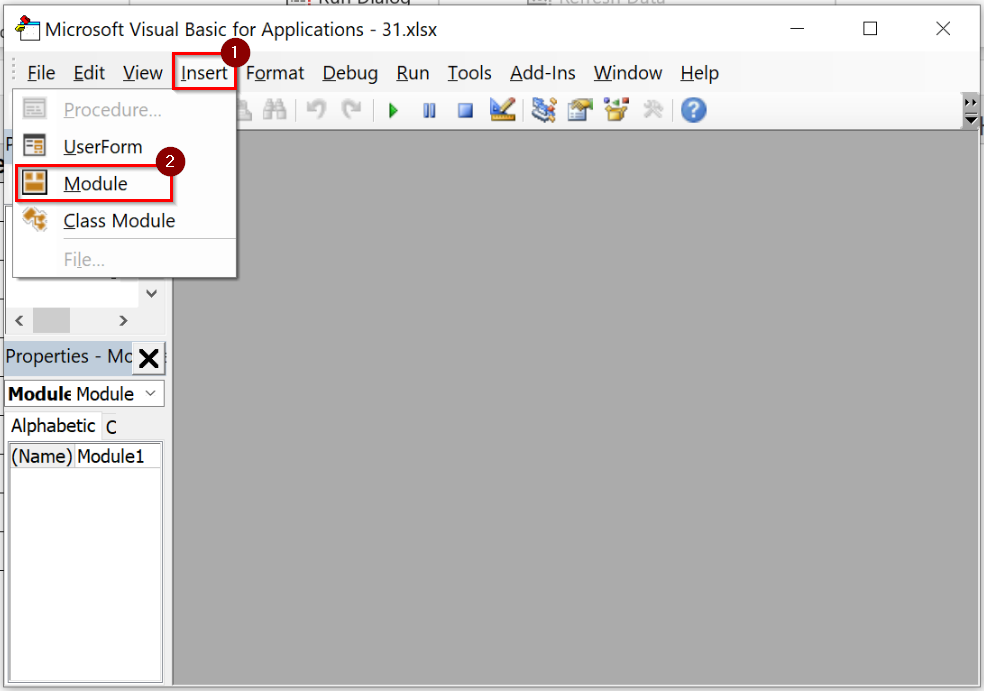Select Module in the Insert menu
Viewport: 984px width, 691px height.
click(x=94, y=184)
